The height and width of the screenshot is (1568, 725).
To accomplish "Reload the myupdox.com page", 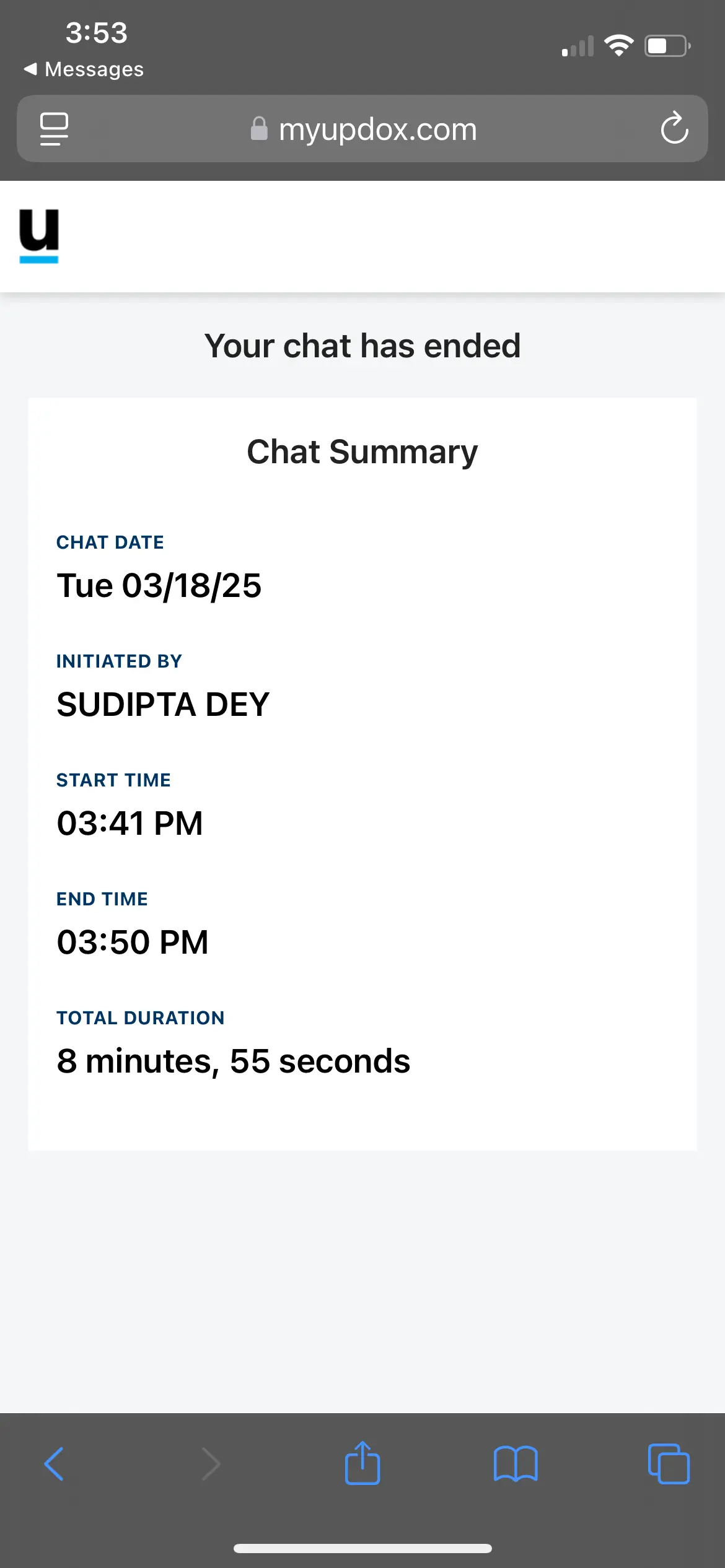I will coord(674,128).
